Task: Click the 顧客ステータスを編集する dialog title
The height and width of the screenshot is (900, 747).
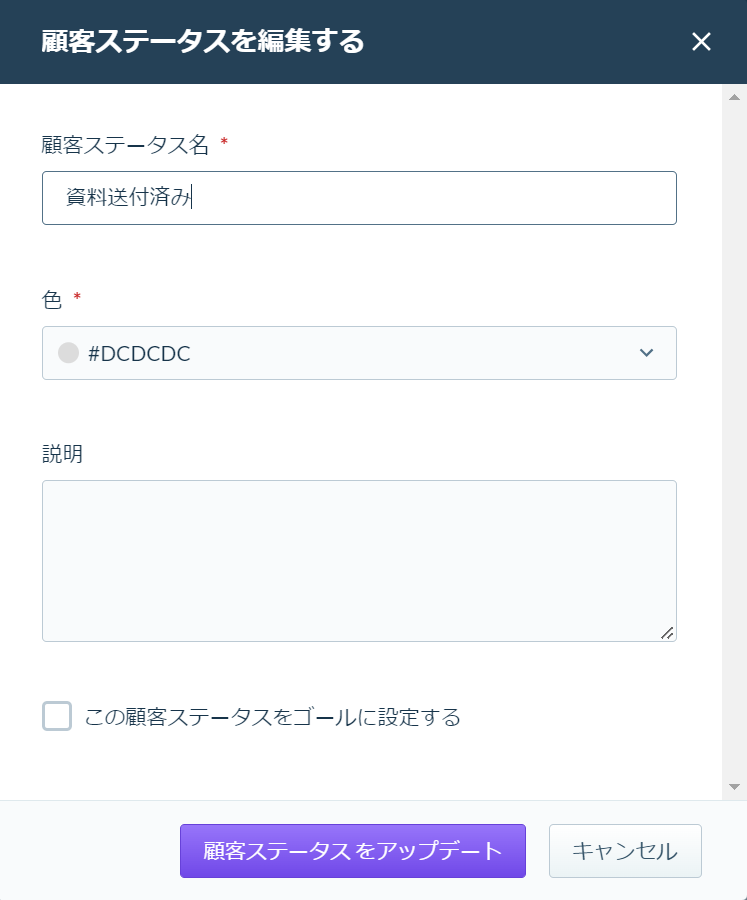Action: tap(203, 41)
